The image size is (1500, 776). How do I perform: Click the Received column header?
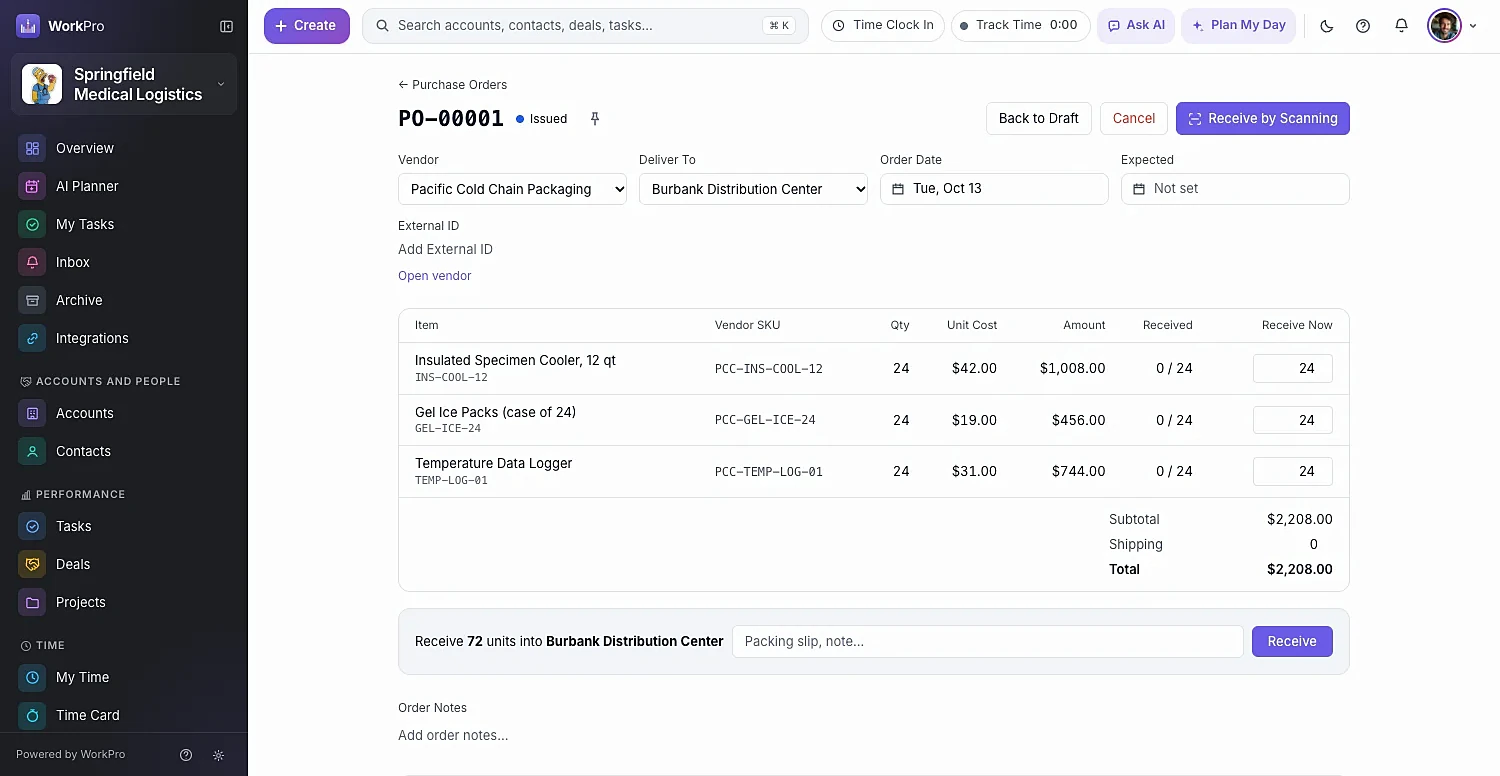1168,325
